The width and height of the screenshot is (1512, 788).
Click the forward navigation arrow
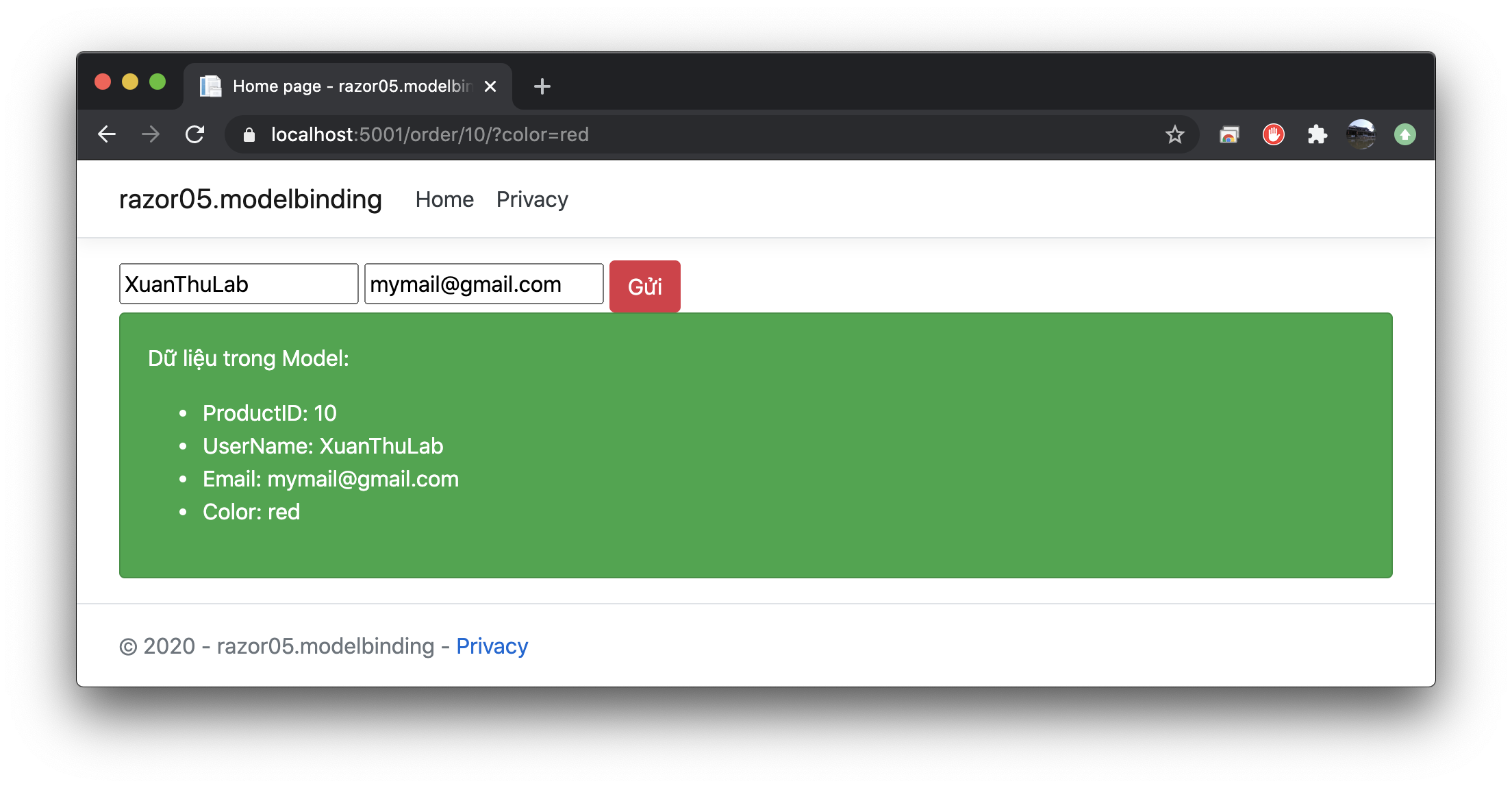(151, 134)
